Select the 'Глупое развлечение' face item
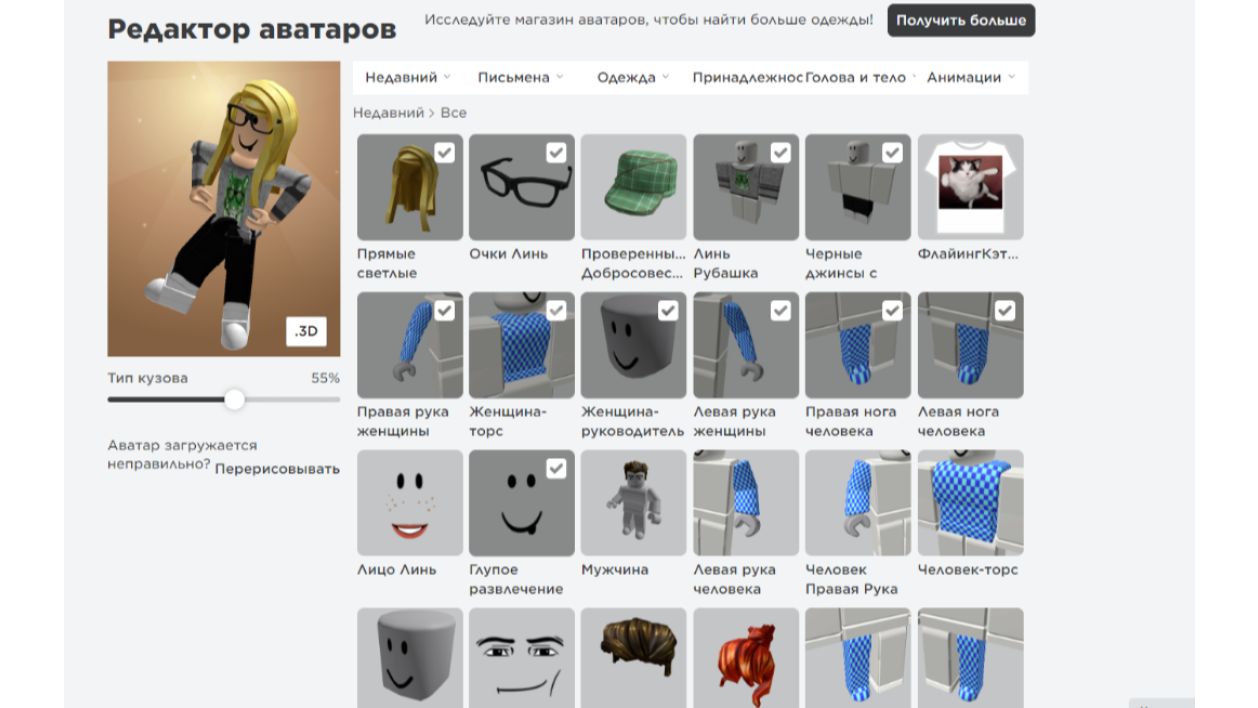This screenshot has width=1258, height=708. [x=522, y=503]
